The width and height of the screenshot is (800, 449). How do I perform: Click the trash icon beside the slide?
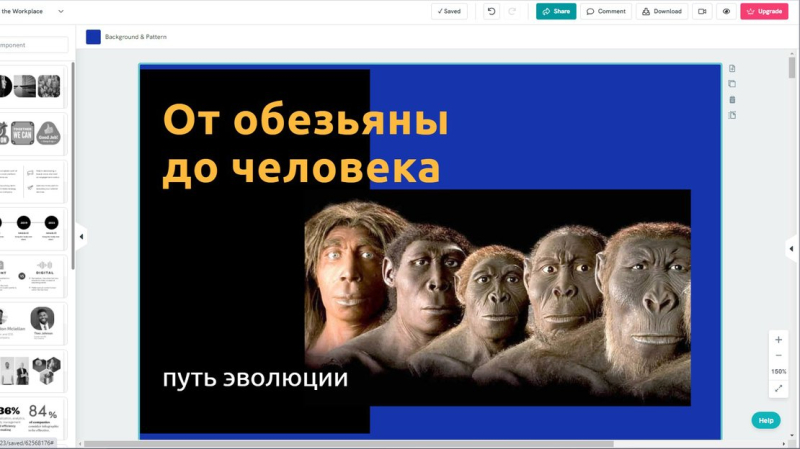(732, 99)
